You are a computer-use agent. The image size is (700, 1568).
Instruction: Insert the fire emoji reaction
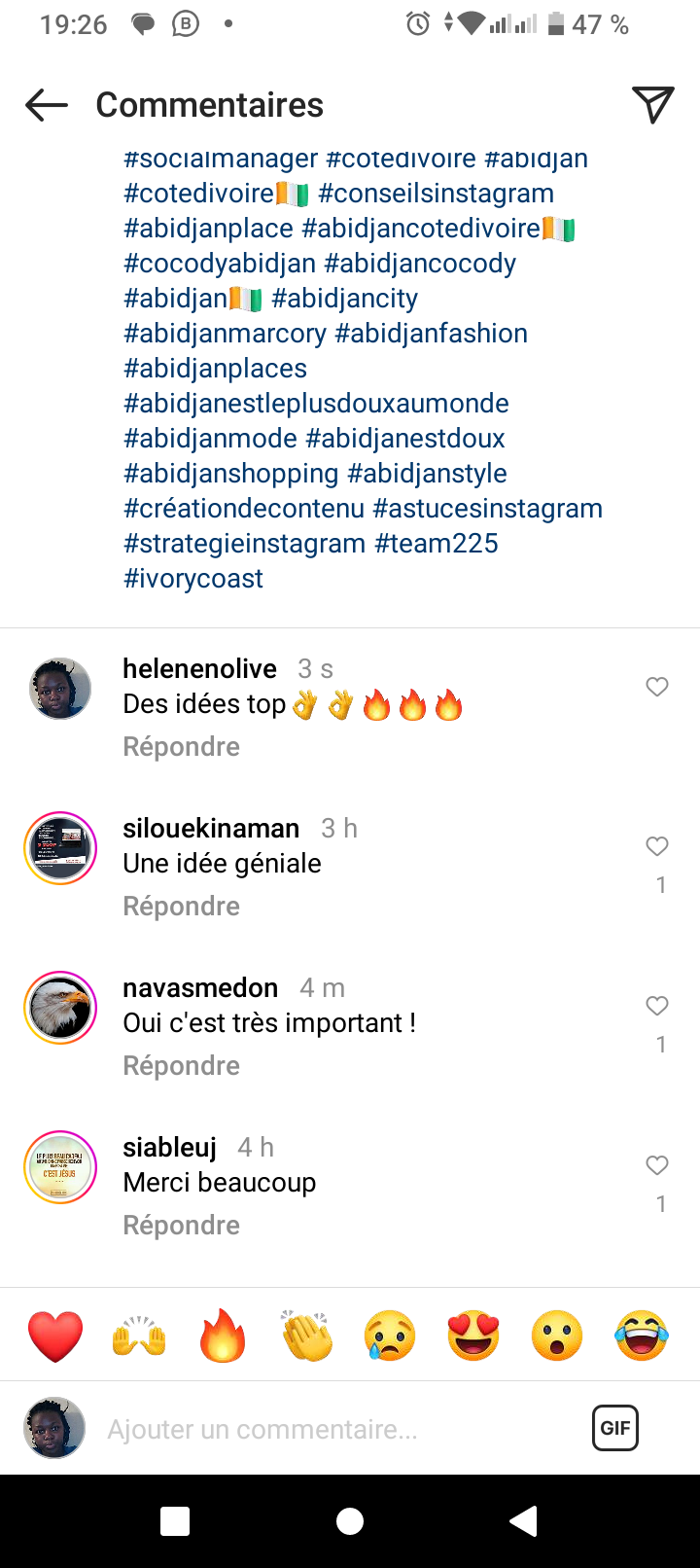tap(223, 1336)
